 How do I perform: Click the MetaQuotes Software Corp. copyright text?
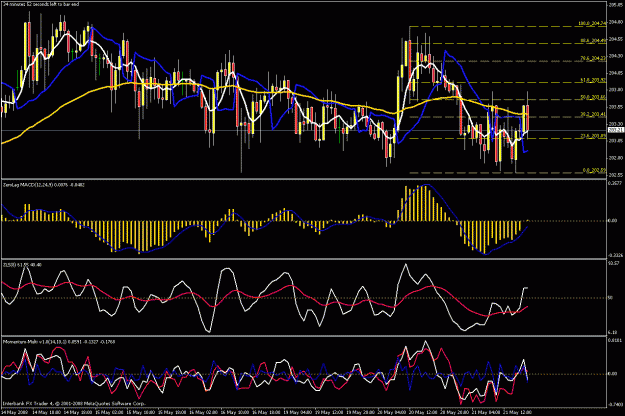(x=75, y=404)
